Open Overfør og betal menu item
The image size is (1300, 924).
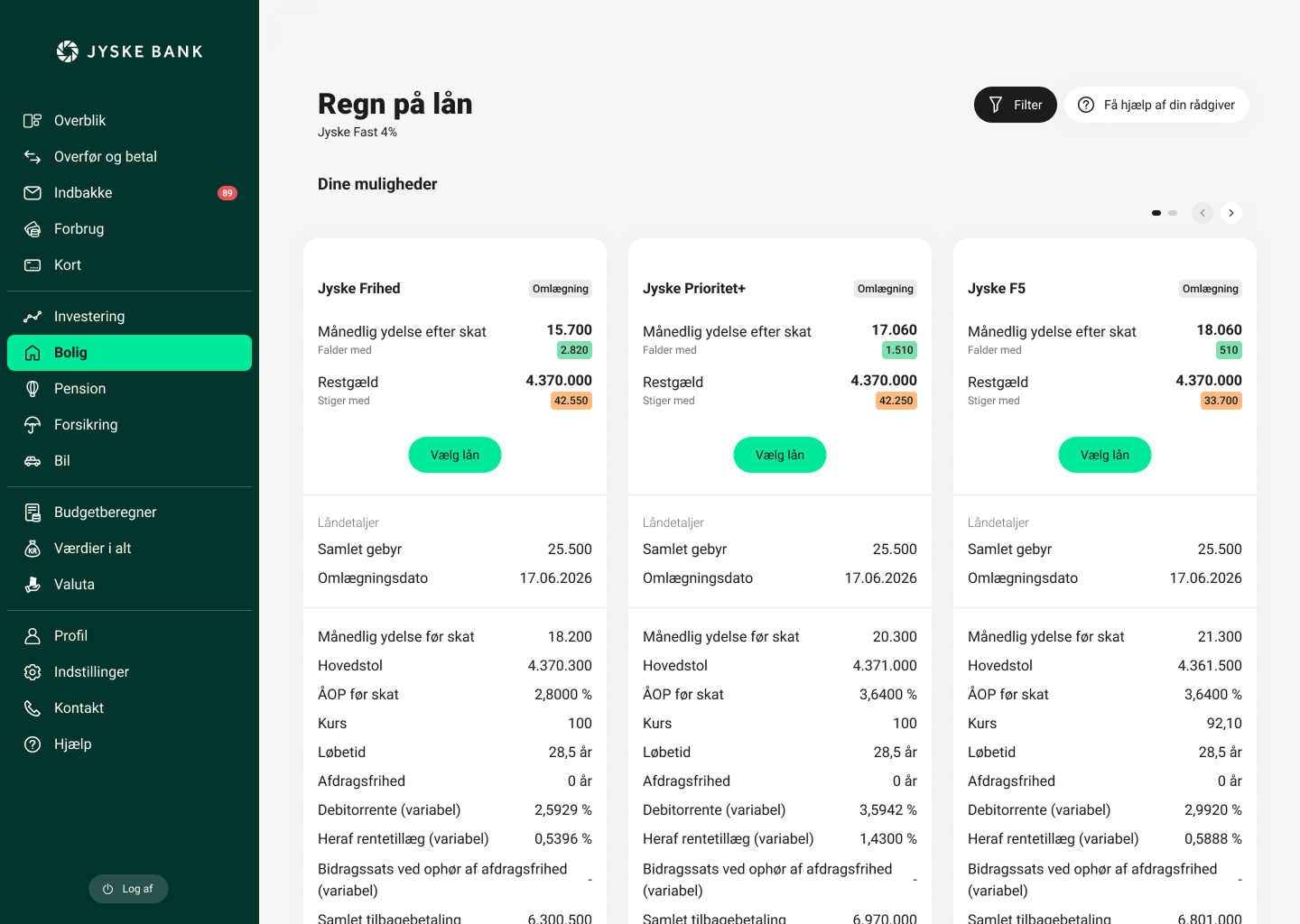point(129,157)
